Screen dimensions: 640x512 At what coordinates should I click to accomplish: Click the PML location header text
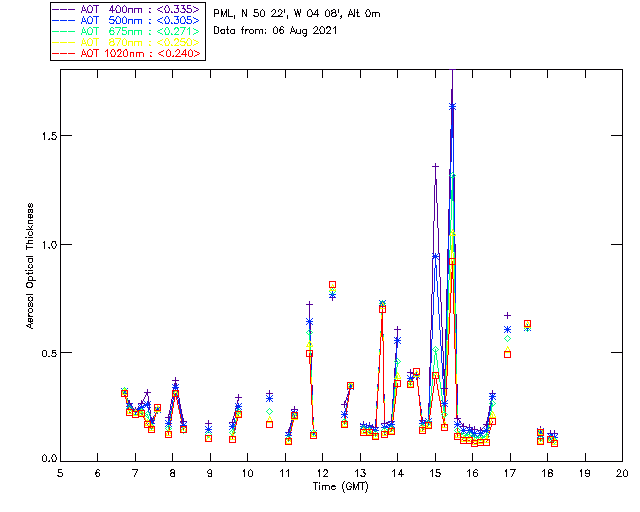(297, 13)
